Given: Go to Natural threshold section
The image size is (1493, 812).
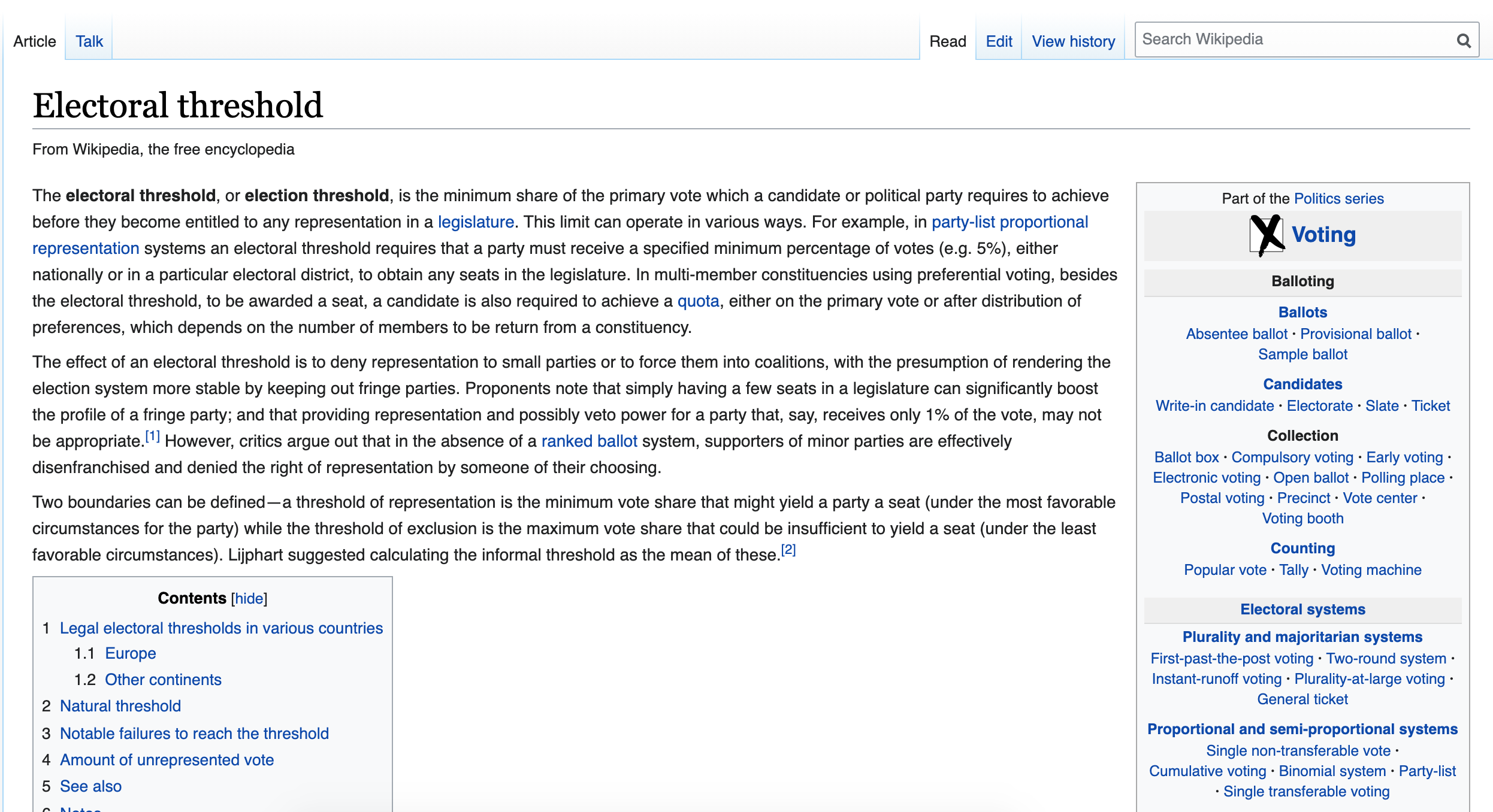Looking at the screenshot, I should (x=120, y=706).
